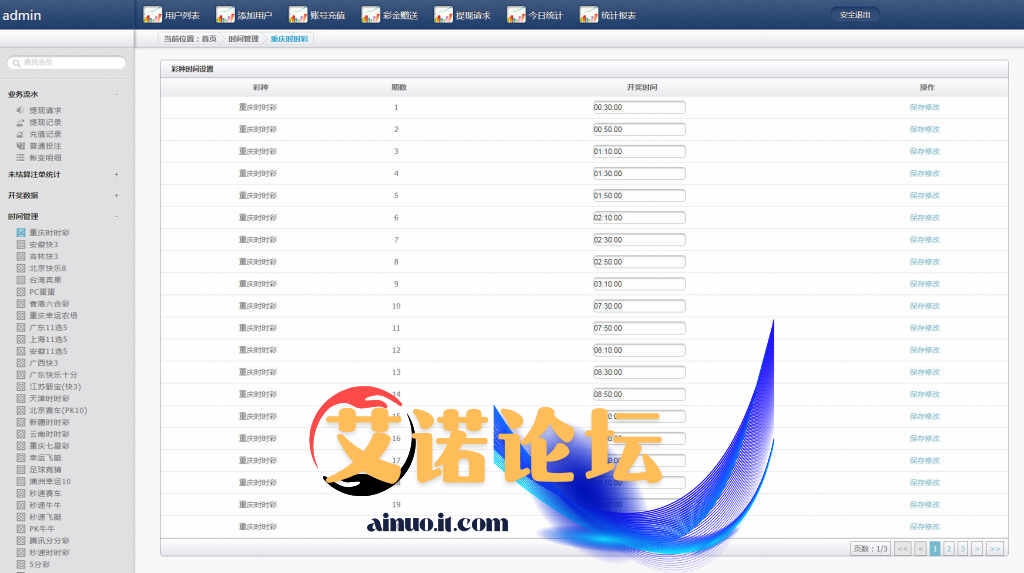Viewport: 1024px width, 573px height.
Task: Click the icon beside 北京快乐8
Action: (21, 268)
